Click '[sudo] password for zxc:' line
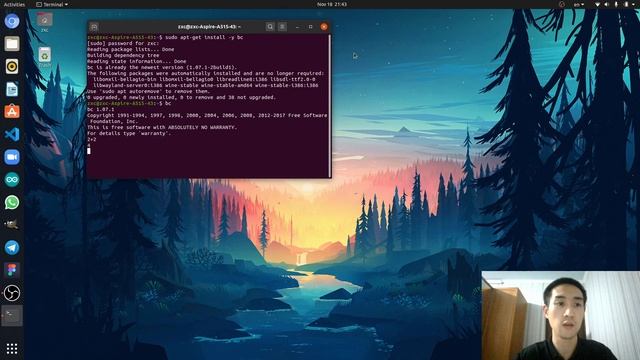Viewport: 640px width, 360px height. click(123, 43)
